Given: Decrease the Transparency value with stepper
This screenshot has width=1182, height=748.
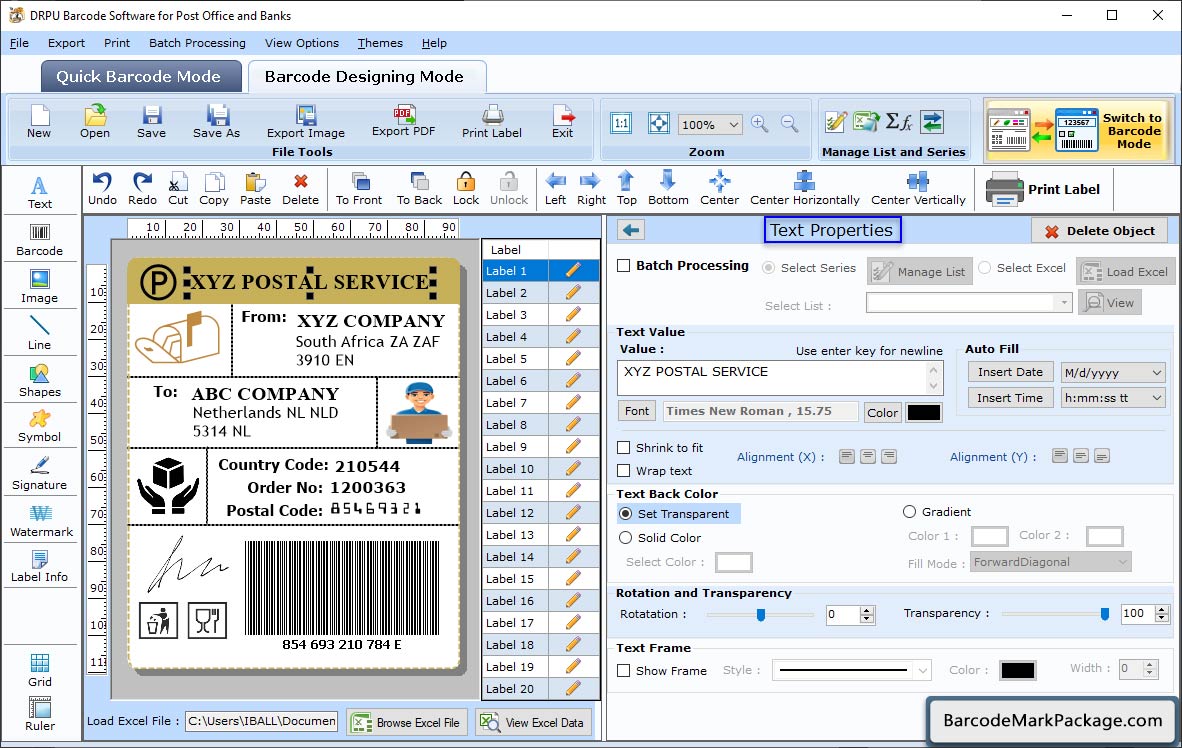Looking at the screenshot, I should (1162, 618).
